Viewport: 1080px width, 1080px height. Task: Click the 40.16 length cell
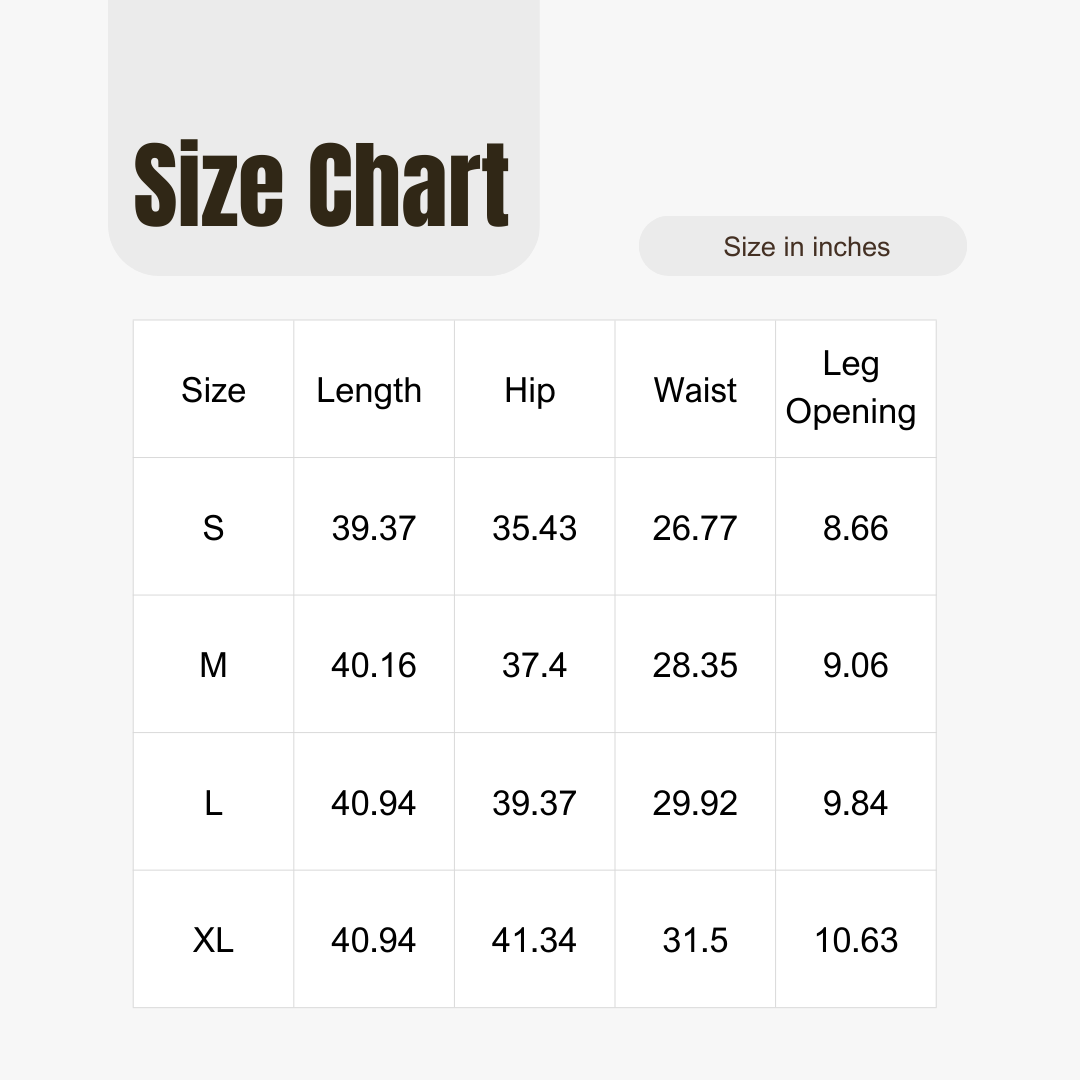click(x=374, y=665)
